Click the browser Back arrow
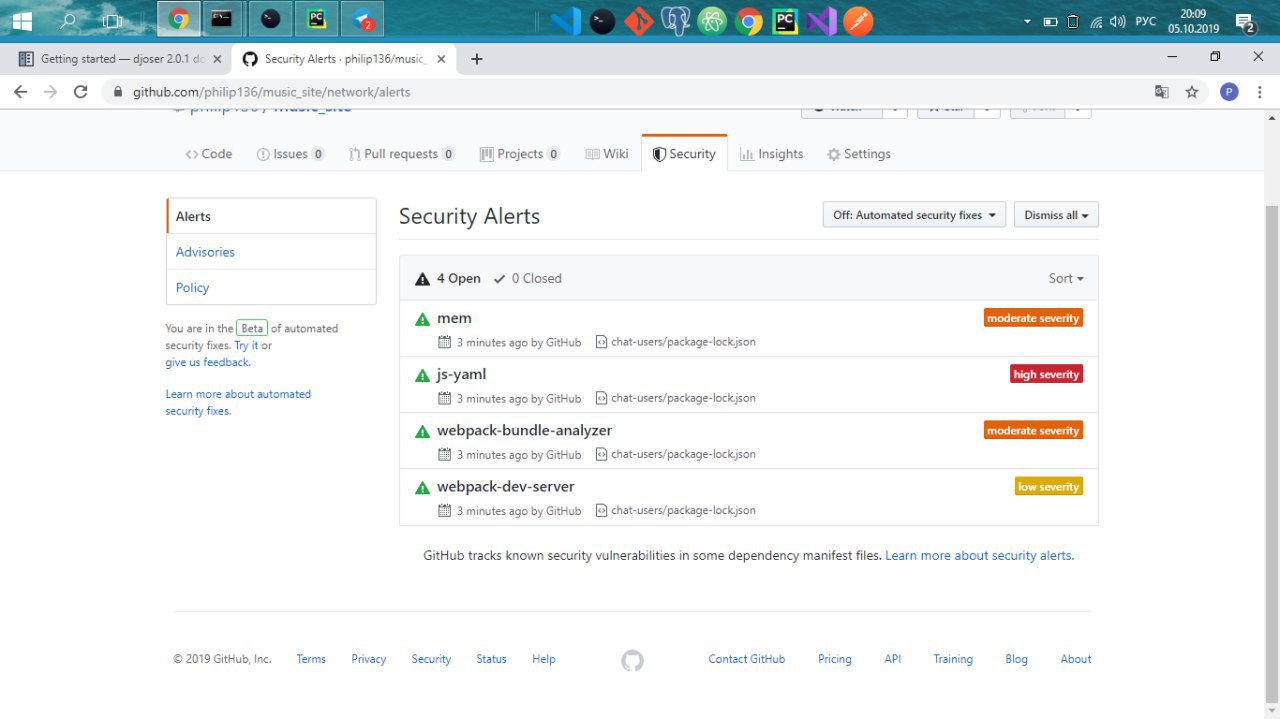 tap(21, 91)
